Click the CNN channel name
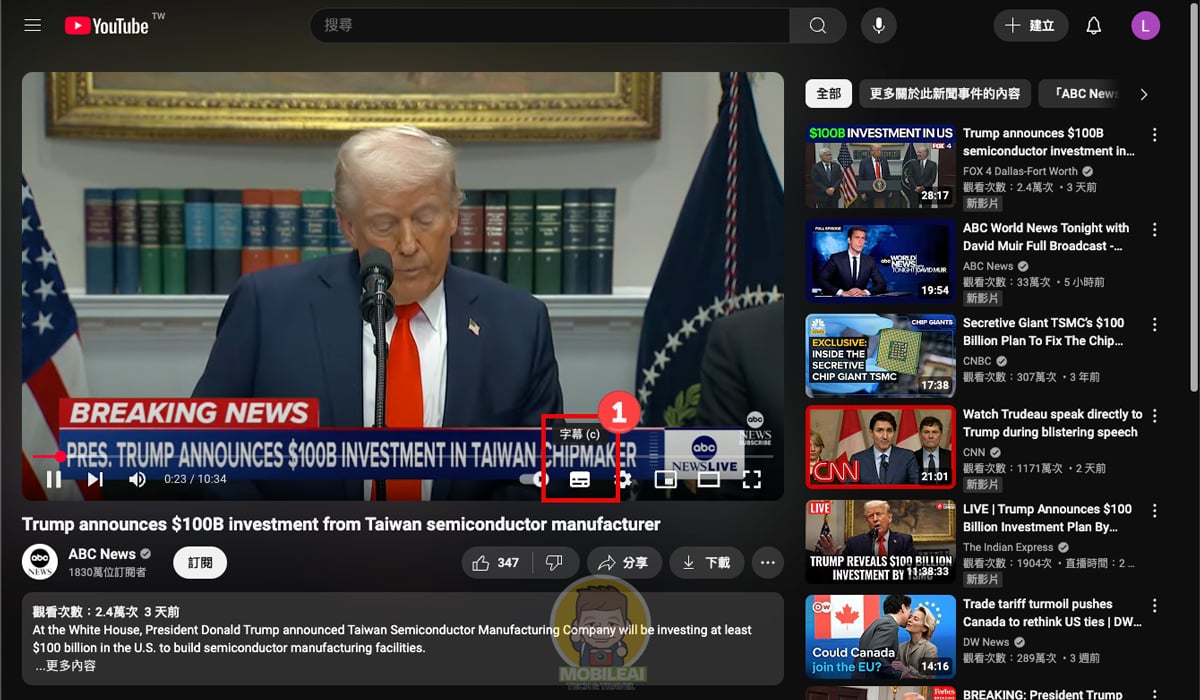The width and height of the screenshot is (1200, 700). tap(975, 452)
